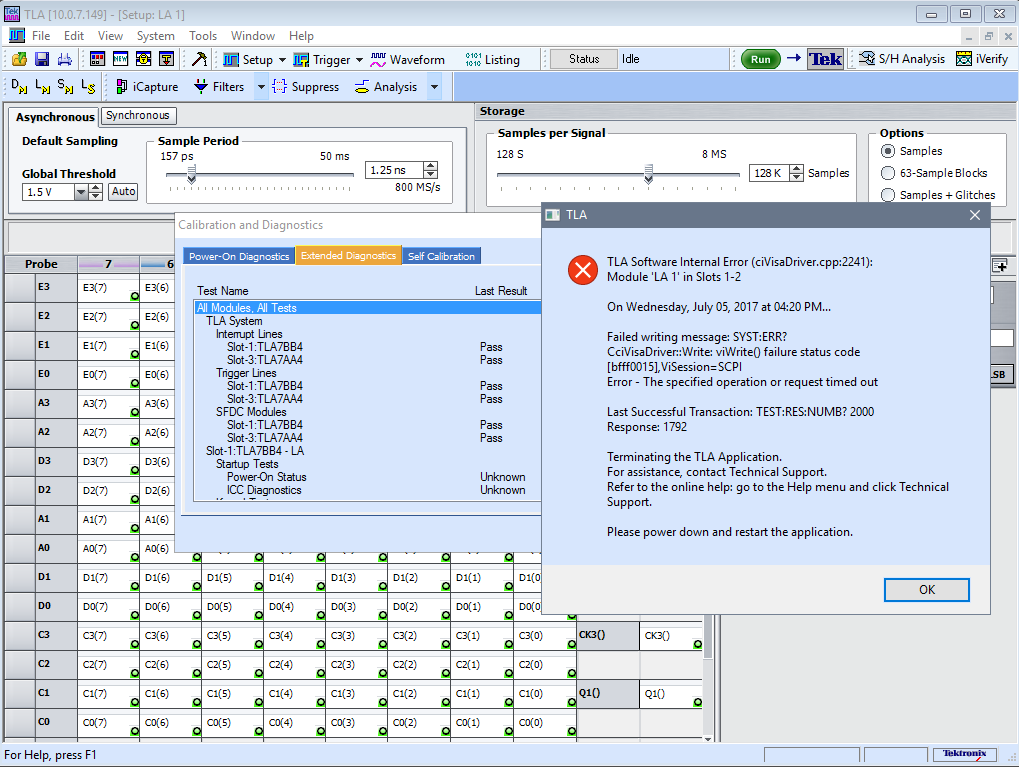Select the ICC Diagnostics test row
This screenshot has width=1019, height=769.
point(368,490)
